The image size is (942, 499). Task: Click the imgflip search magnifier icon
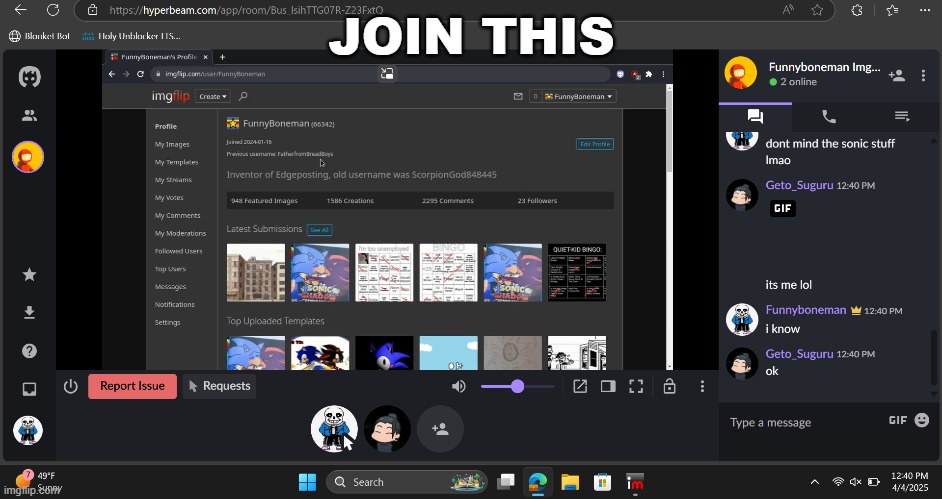coord(243,96)
